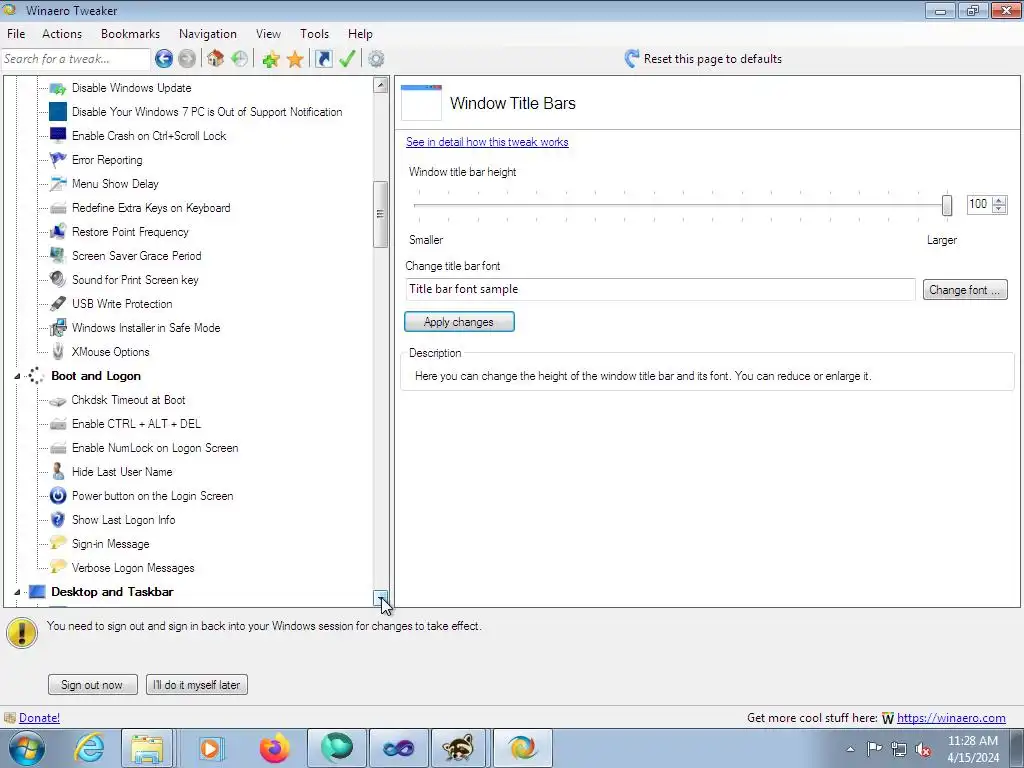Click the Power button on Login Screen icon
Image resolution: width=1024 pixels, height=768 pixels.
click(x=58, y=496)
